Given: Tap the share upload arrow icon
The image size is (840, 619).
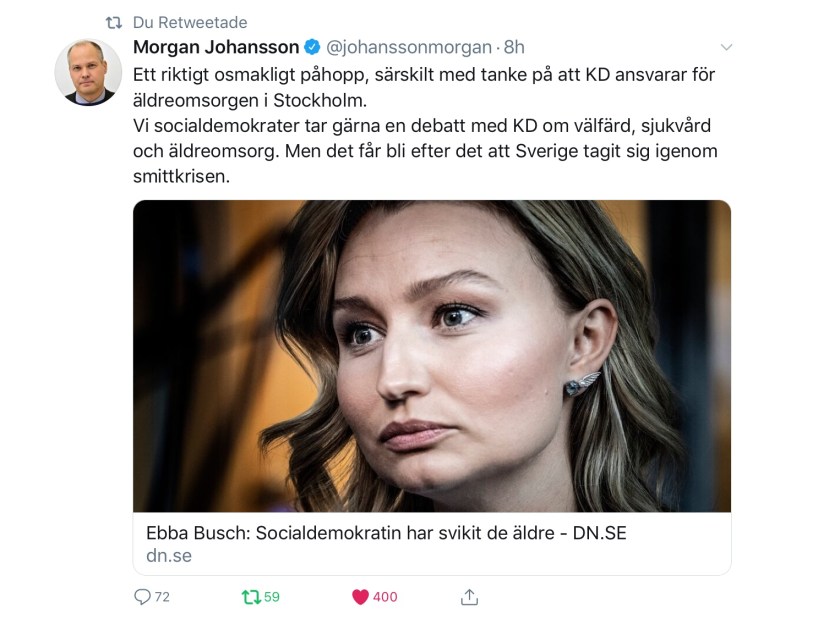Looking at the screenshot, I should 469,596.
